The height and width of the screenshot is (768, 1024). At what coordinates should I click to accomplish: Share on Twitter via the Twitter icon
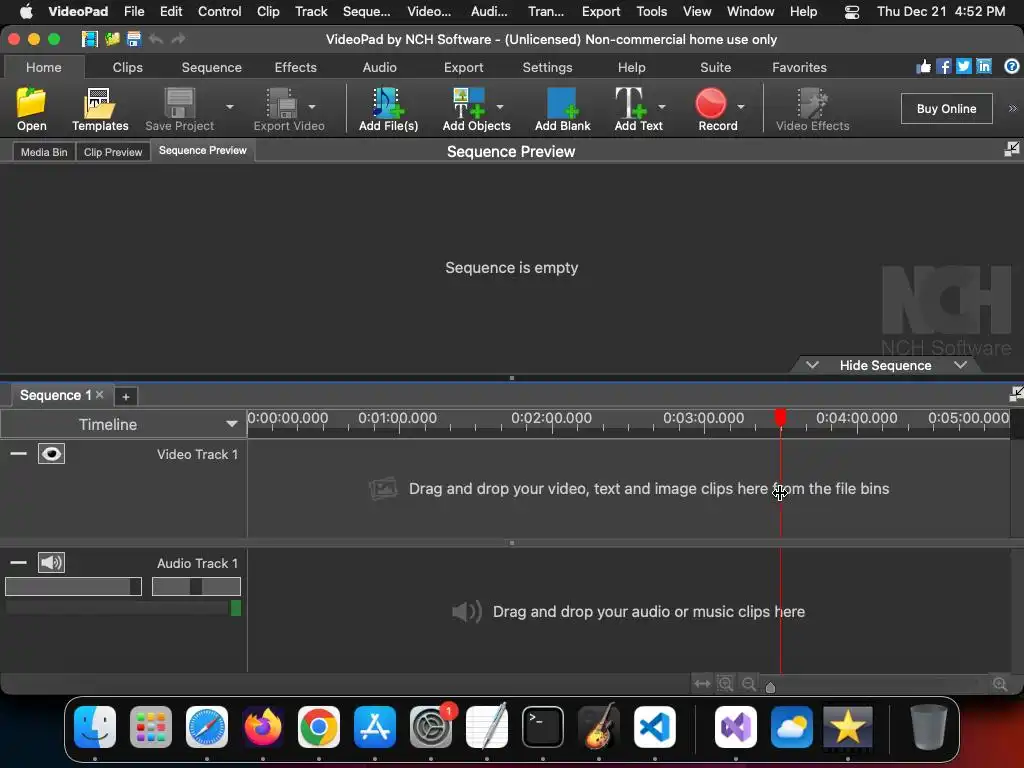tap(964, 67)
